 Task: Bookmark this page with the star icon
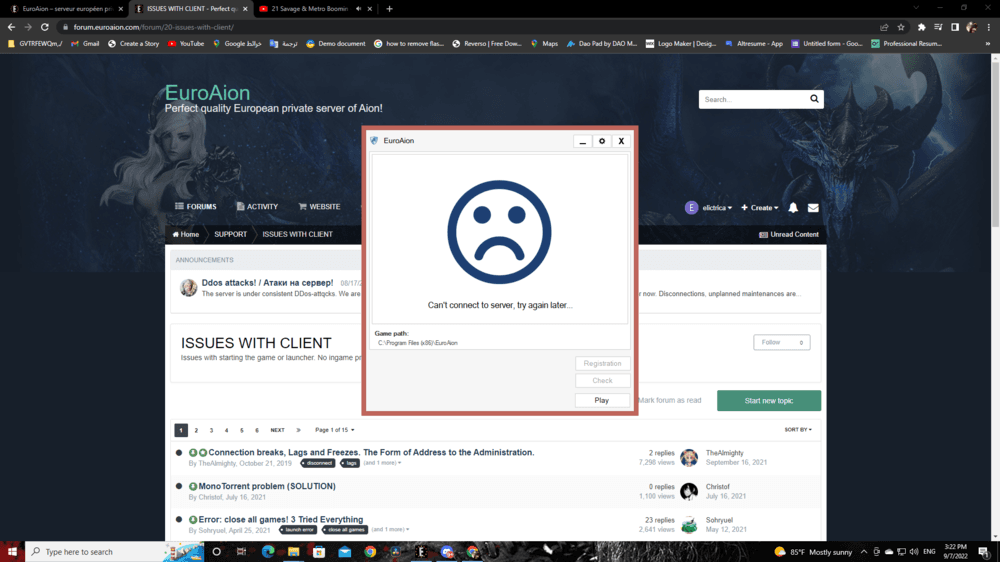click(901, 27)
